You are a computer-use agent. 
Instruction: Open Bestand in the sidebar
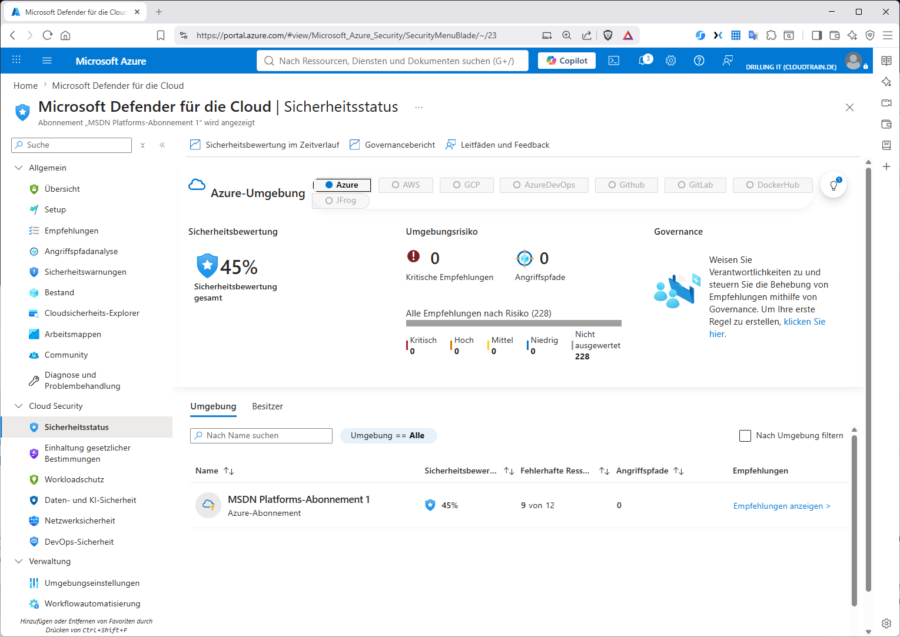tap(59, 293)
